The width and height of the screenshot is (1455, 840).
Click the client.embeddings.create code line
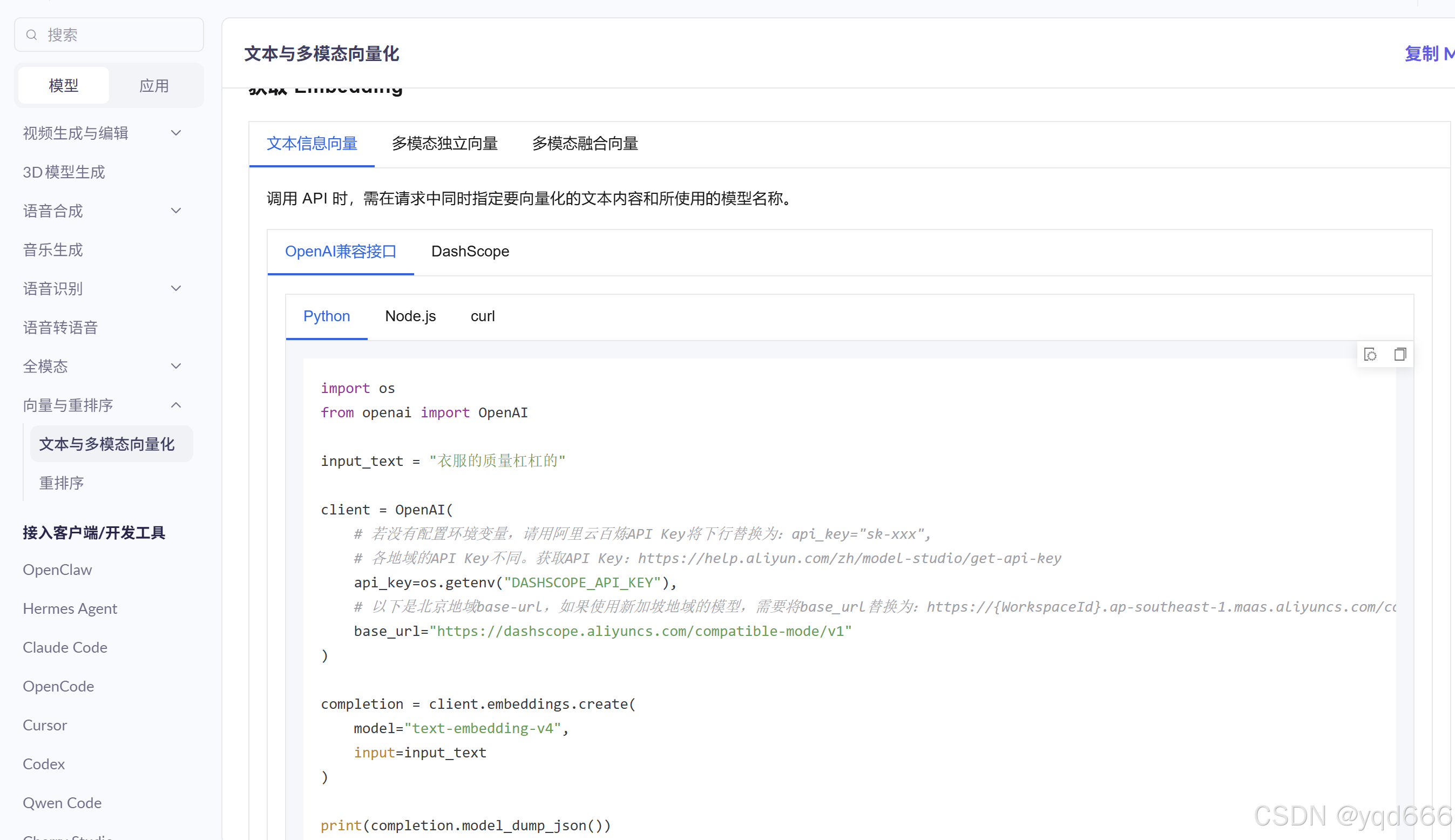478,704
